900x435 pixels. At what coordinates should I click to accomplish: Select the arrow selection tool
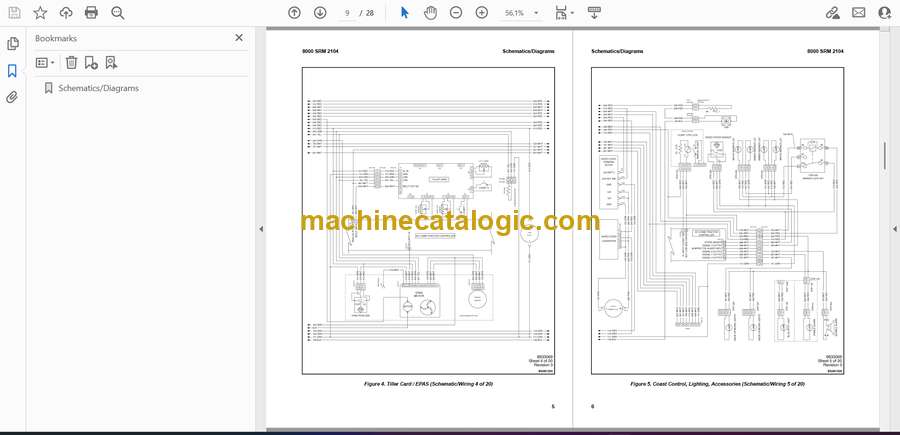[x=405, y=13]
